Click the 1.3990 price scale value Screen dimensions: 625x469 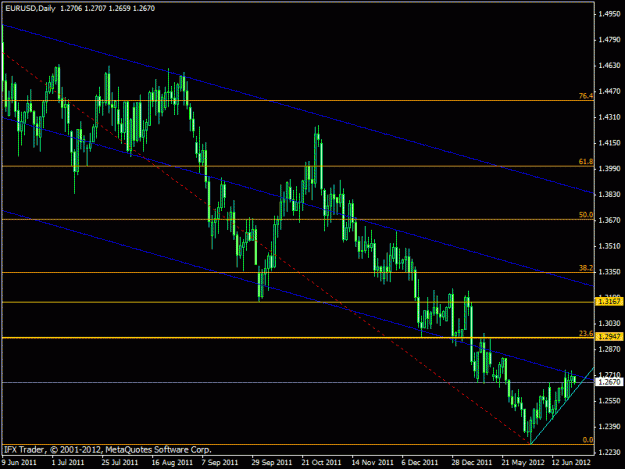609,169
